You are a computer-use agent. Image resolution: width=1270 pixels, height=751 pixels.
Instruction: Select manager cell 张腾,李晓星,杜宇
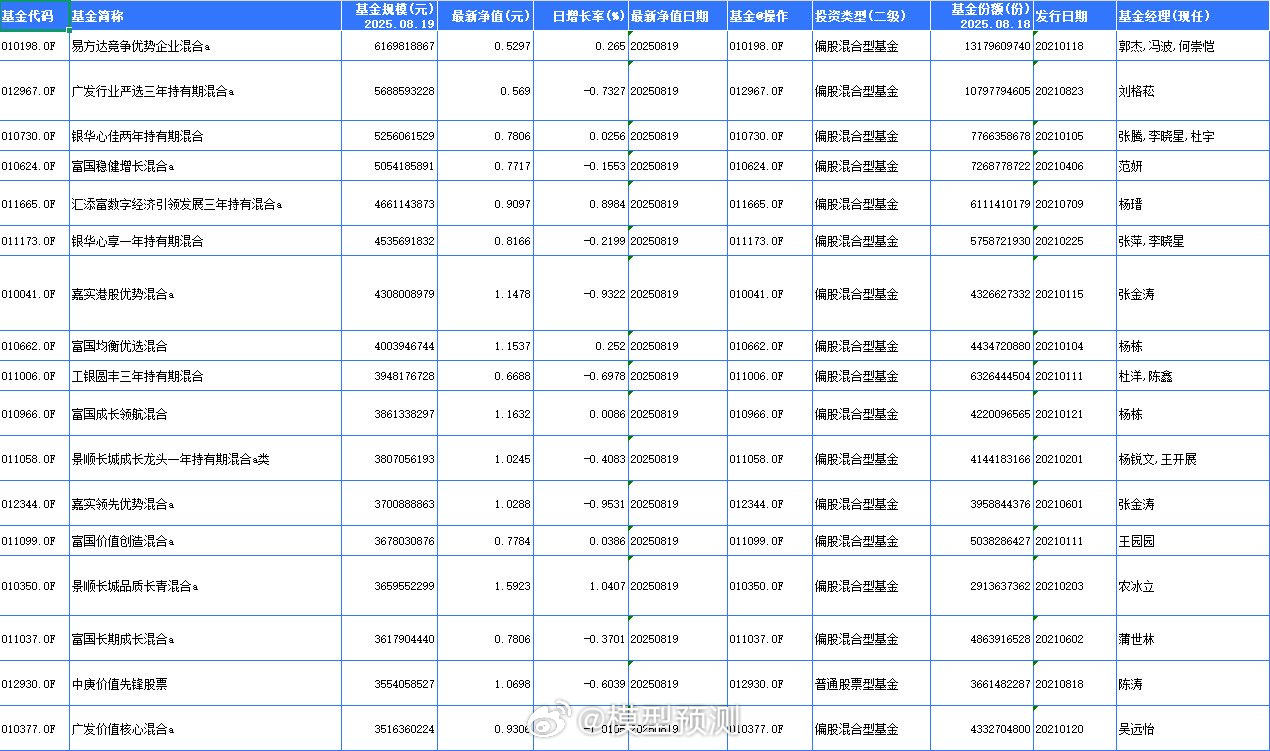(x=1192, y=136)
